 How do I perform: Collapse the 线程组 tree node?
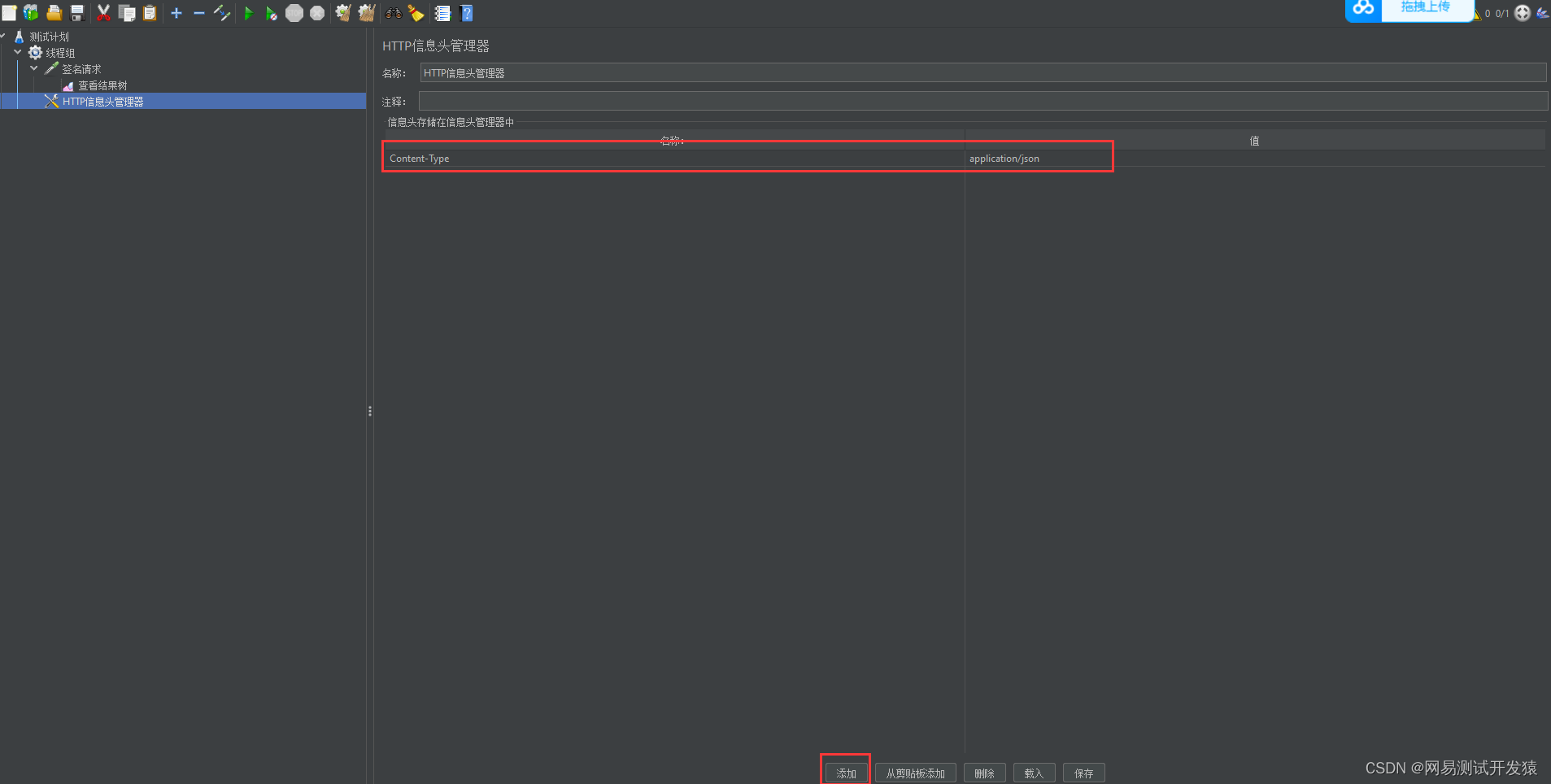pos(18,52)
